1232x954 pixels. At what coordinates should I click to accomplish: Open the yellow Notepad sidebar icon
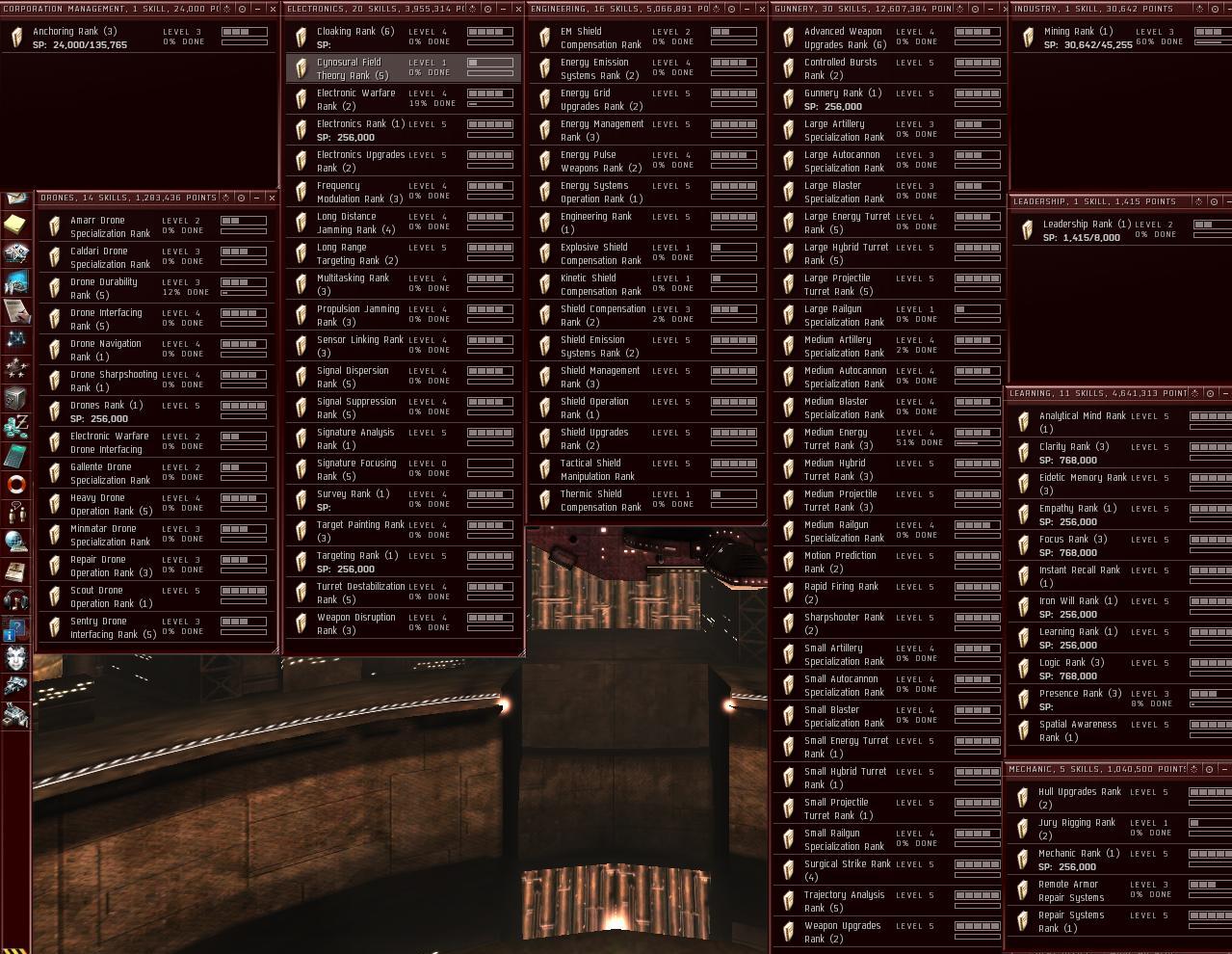(15, 225)
